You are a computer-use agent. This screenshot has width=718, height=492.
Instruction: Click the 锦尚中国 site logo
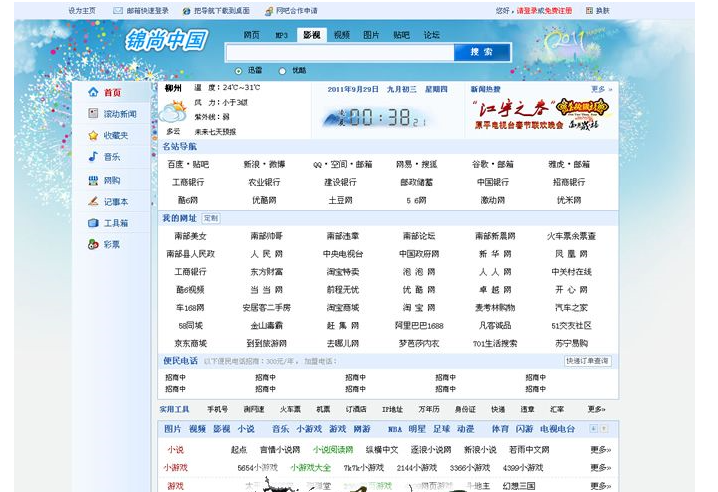coord(167,40)
